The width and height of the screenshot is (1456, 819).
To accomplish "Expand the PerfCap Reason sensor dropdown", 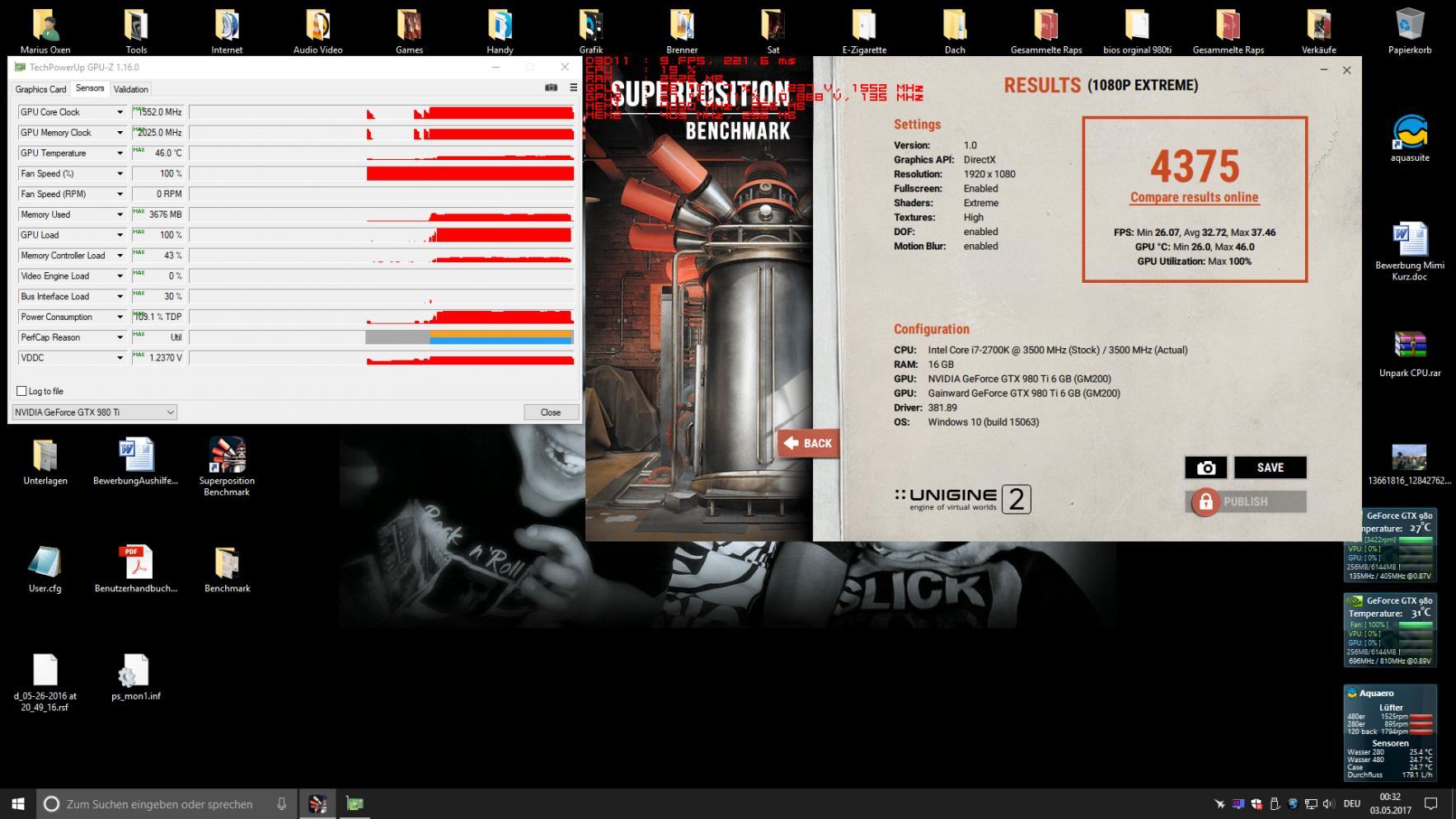I will (120, 337).
